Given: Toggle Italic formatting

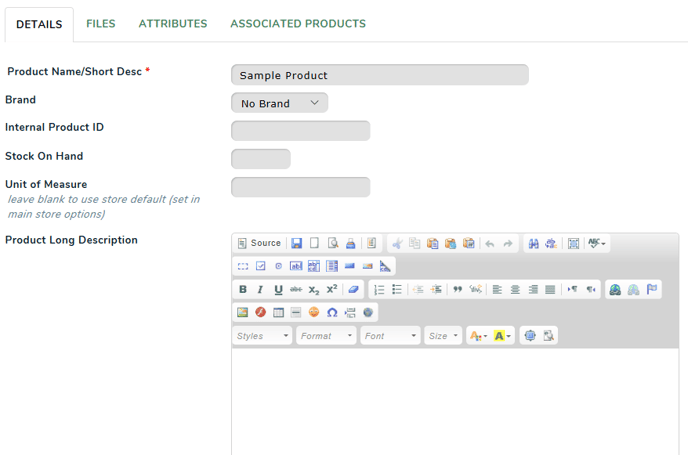Looking at the screenshot, I should point(260,290).
